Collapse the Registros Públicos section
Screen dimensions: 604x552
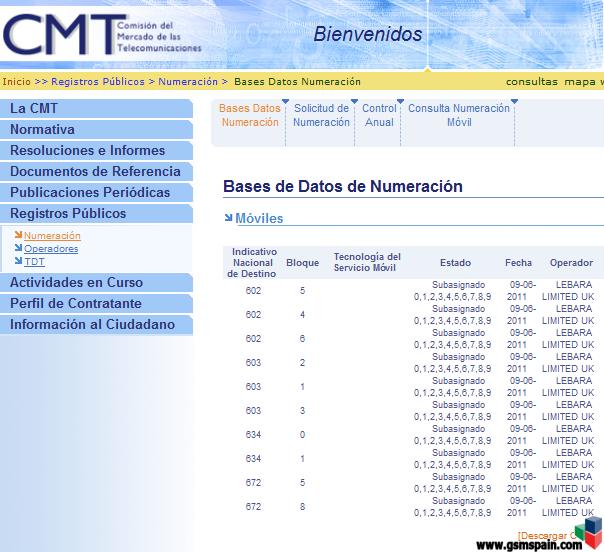(96, 213)
